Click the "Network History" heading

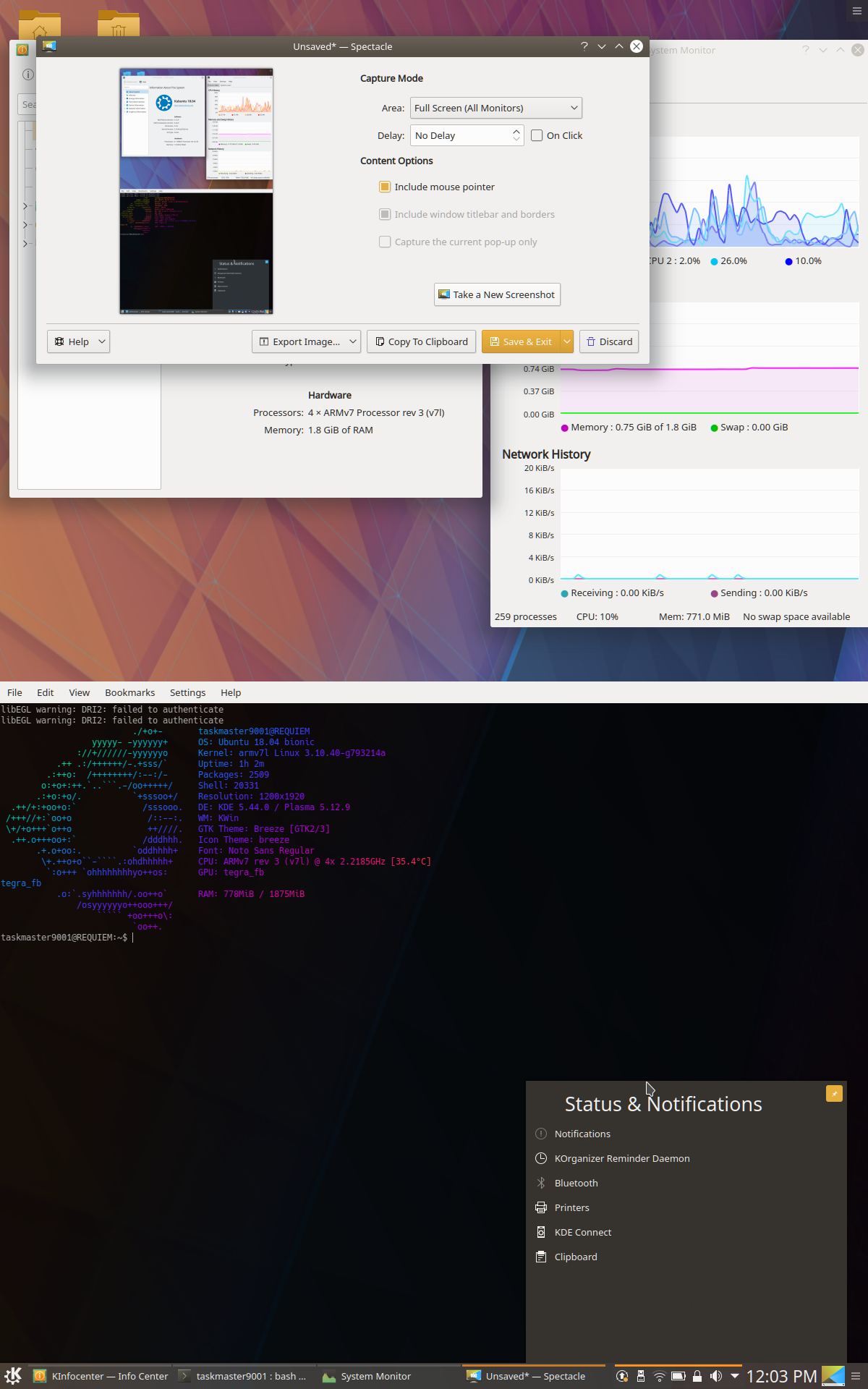click(x=546, y=454)
